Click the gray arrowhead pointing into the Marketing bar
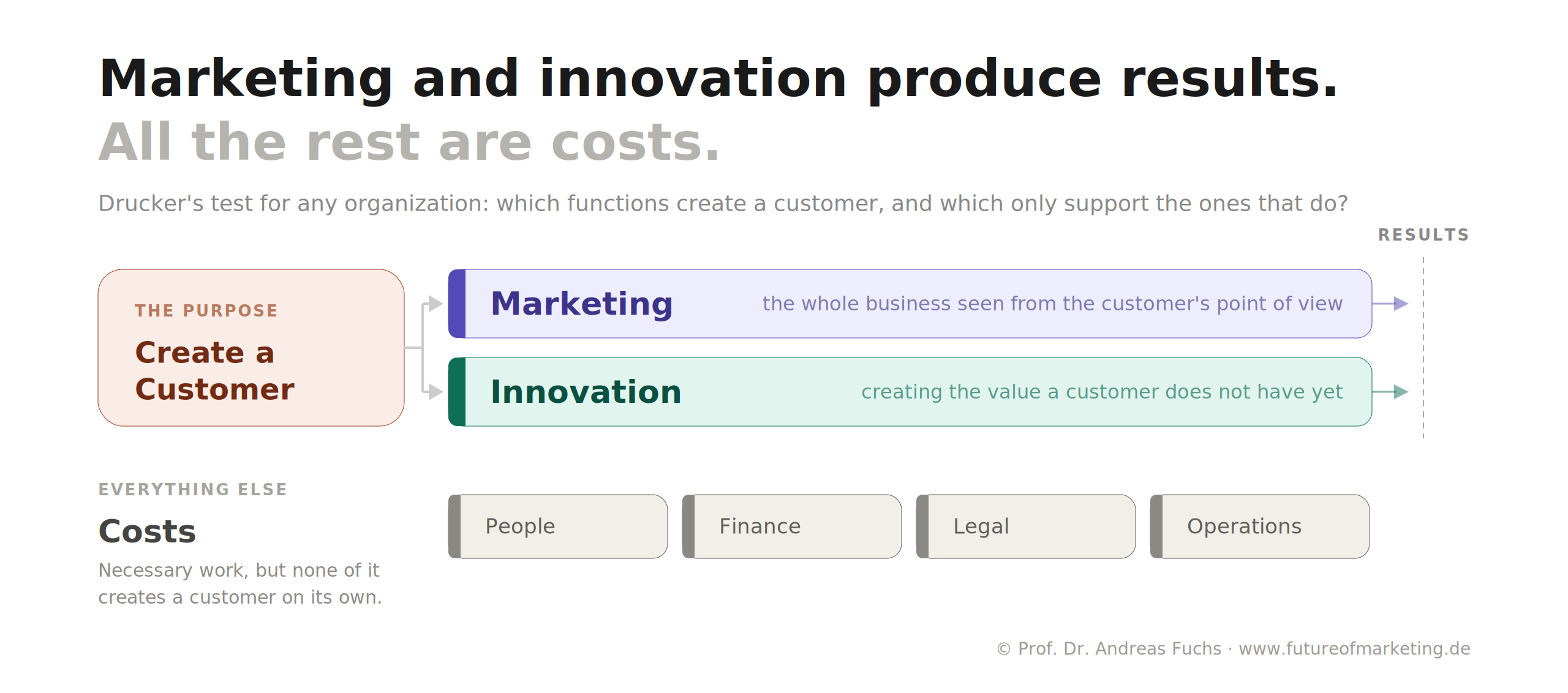Viewport: 1568px width, 693px height. coord(435,304)
